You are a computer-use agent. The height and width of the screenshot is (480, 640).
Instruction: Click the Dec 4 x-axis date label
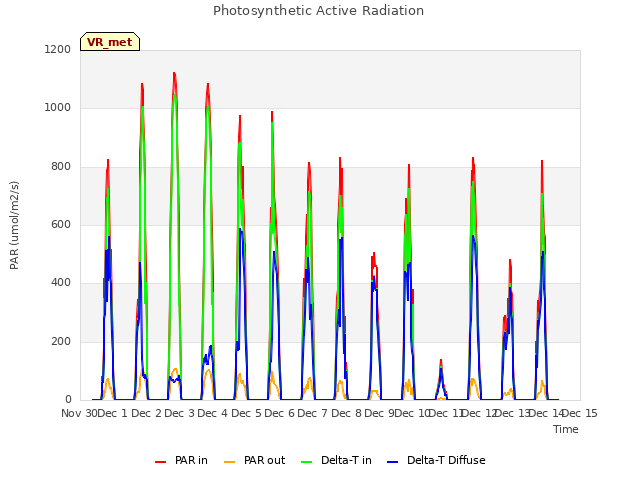click(x=213, y=413)
